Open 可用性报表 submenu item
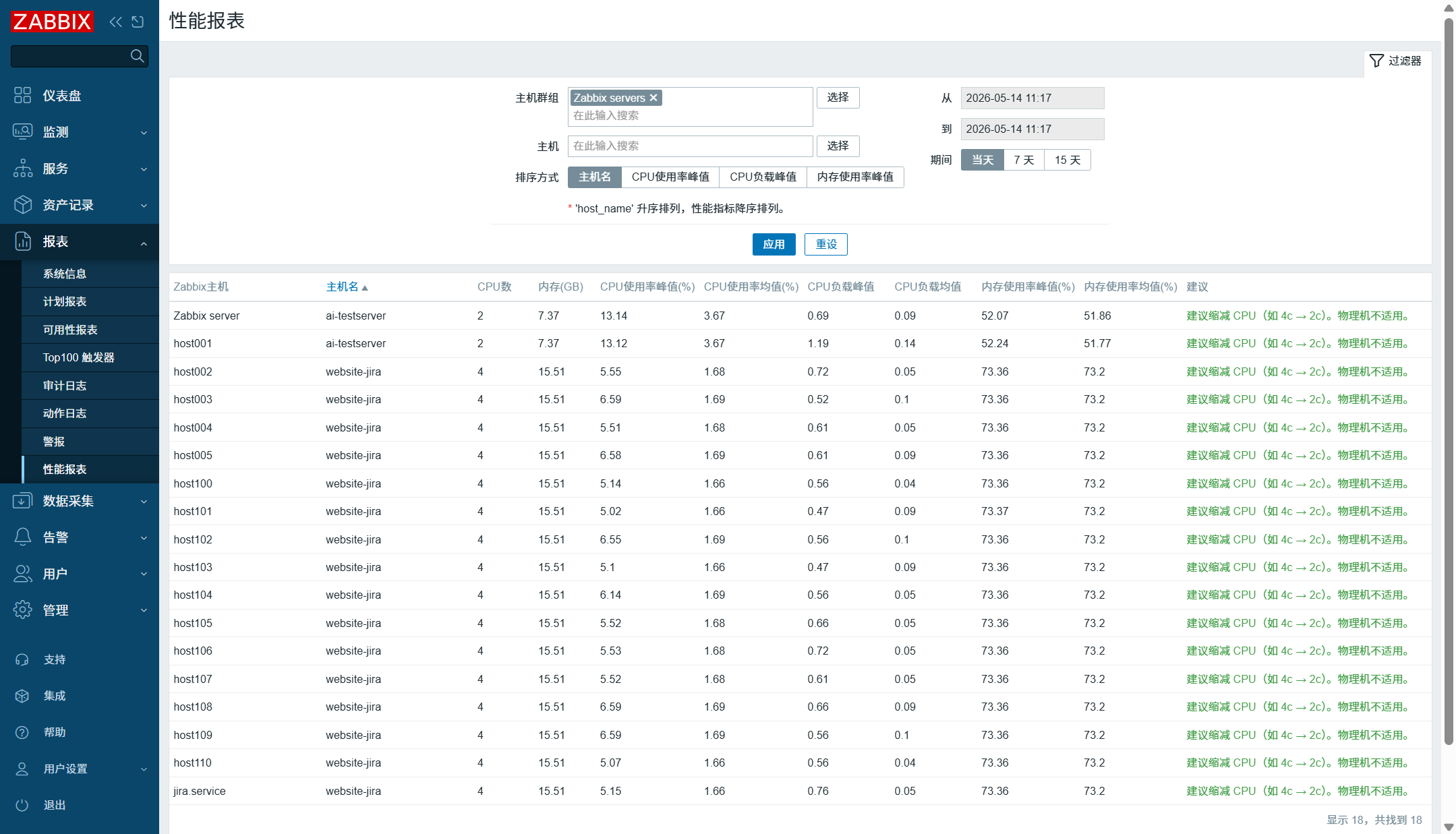The width and height of the screenshot is (1456, 834). (x=90, y=330)
